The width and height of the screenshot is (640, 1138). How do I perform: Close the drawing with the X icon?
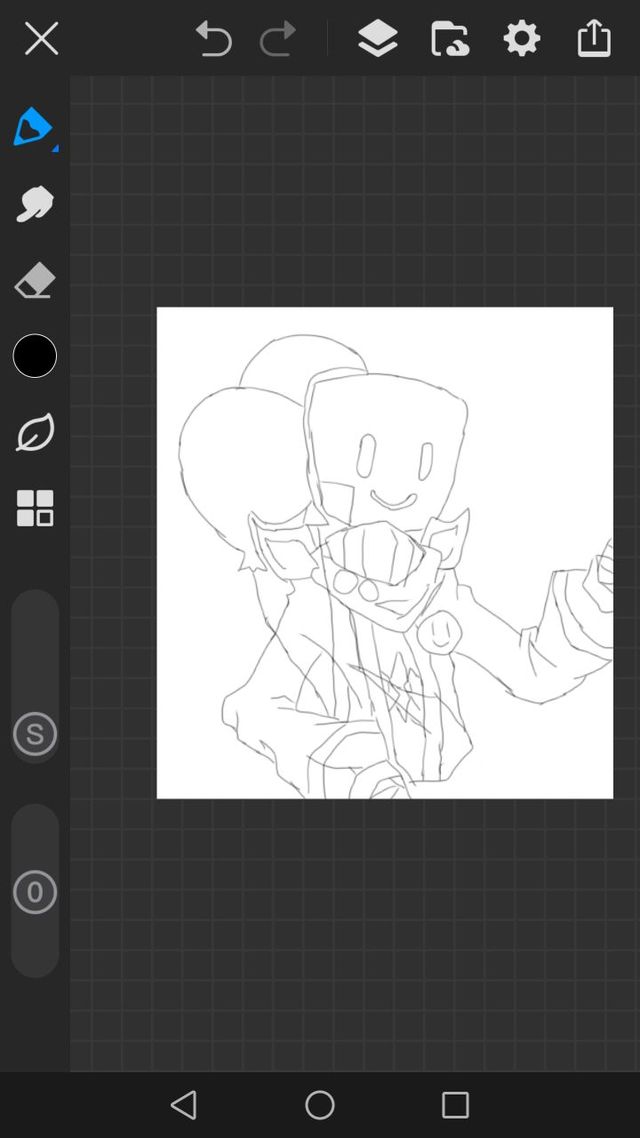point(41,39)
